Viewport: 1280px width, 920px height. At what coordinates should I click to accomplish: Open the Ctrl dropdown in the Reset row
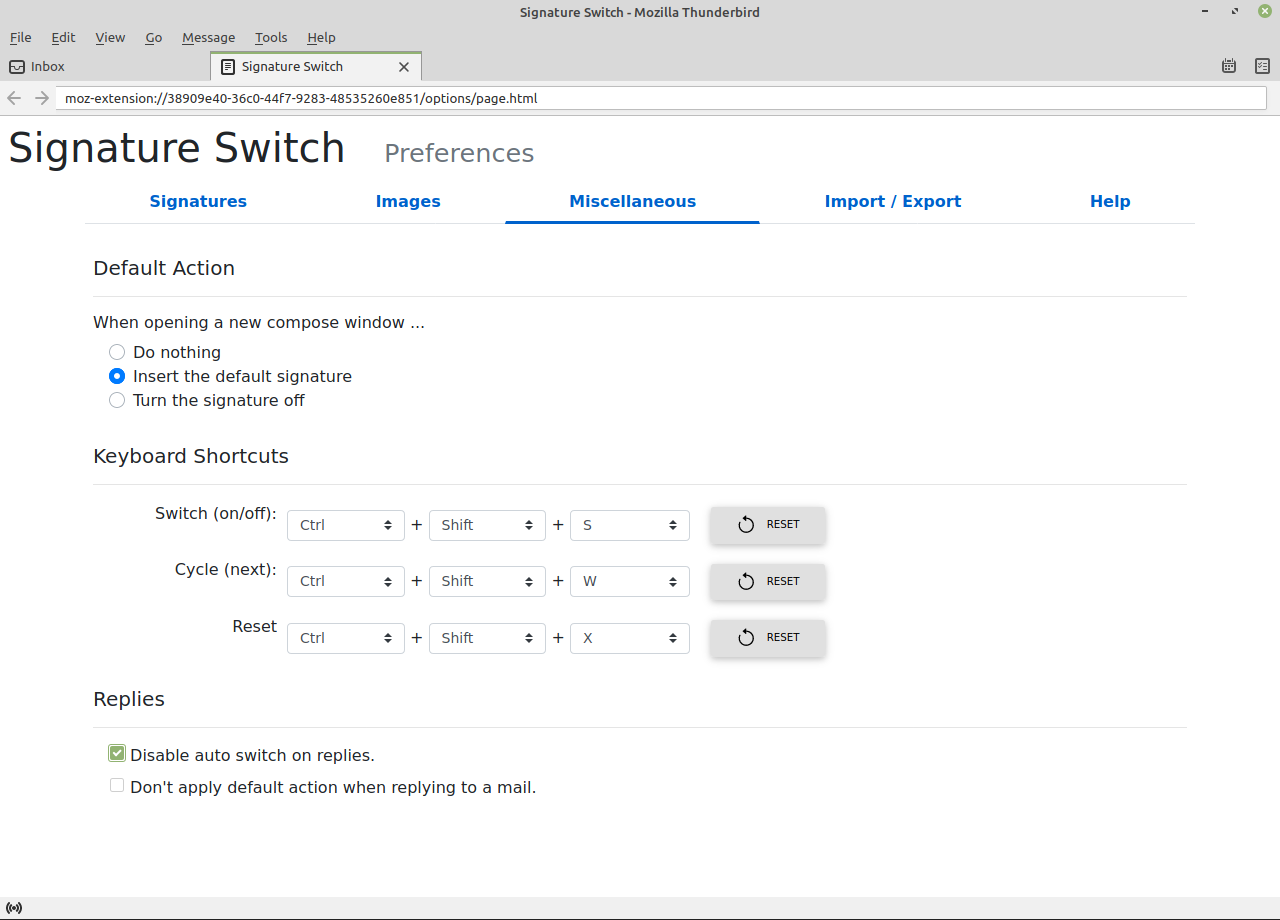346,638
